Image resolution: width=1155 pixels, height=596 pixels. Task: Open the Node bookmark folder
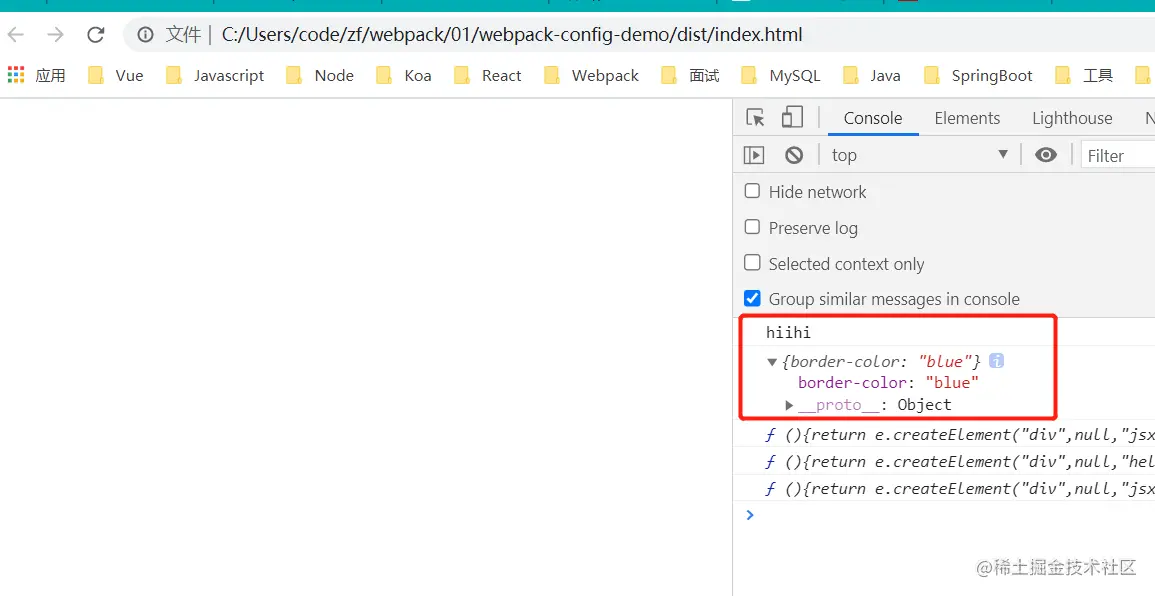point(320,75)
